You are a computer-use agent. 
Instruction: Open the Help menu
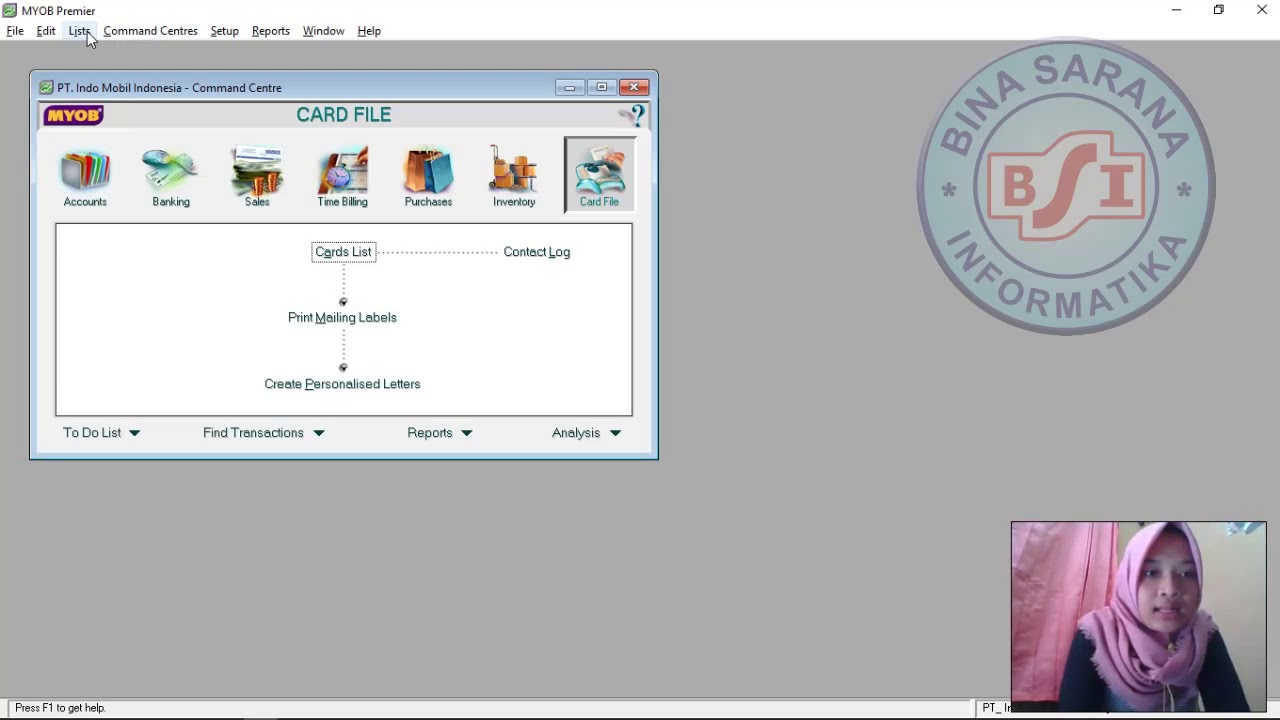point(369,31)
